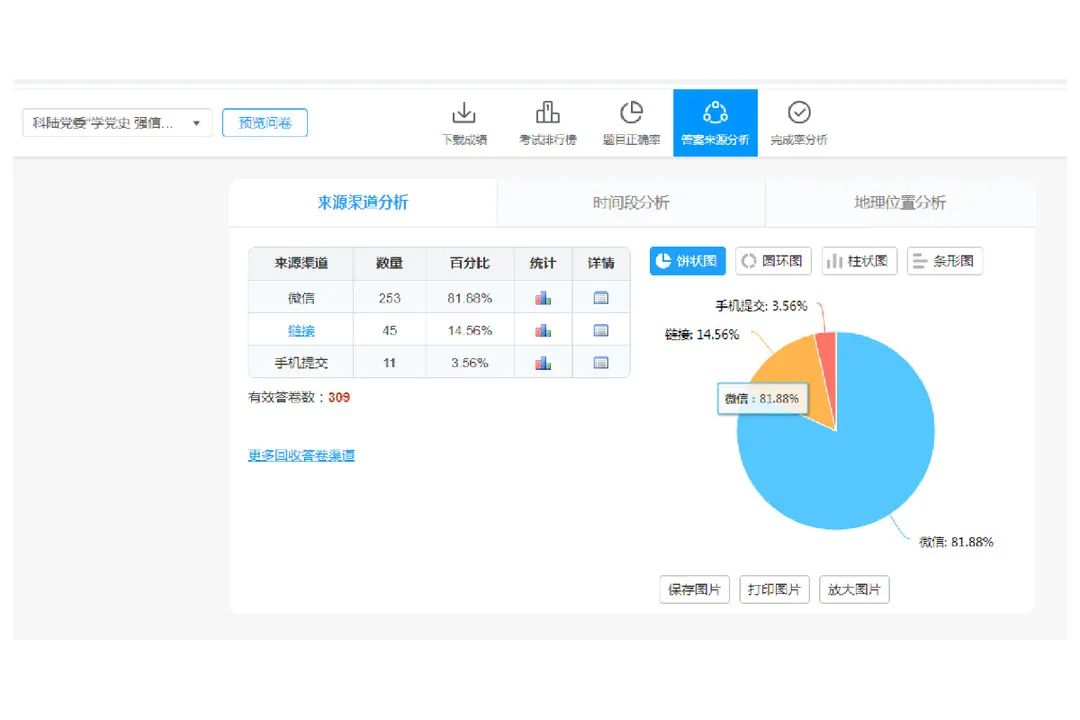Viewport: 1080px width, 720px height.
Task: Click the 预览问卷 button
Action: coord(265,123)
